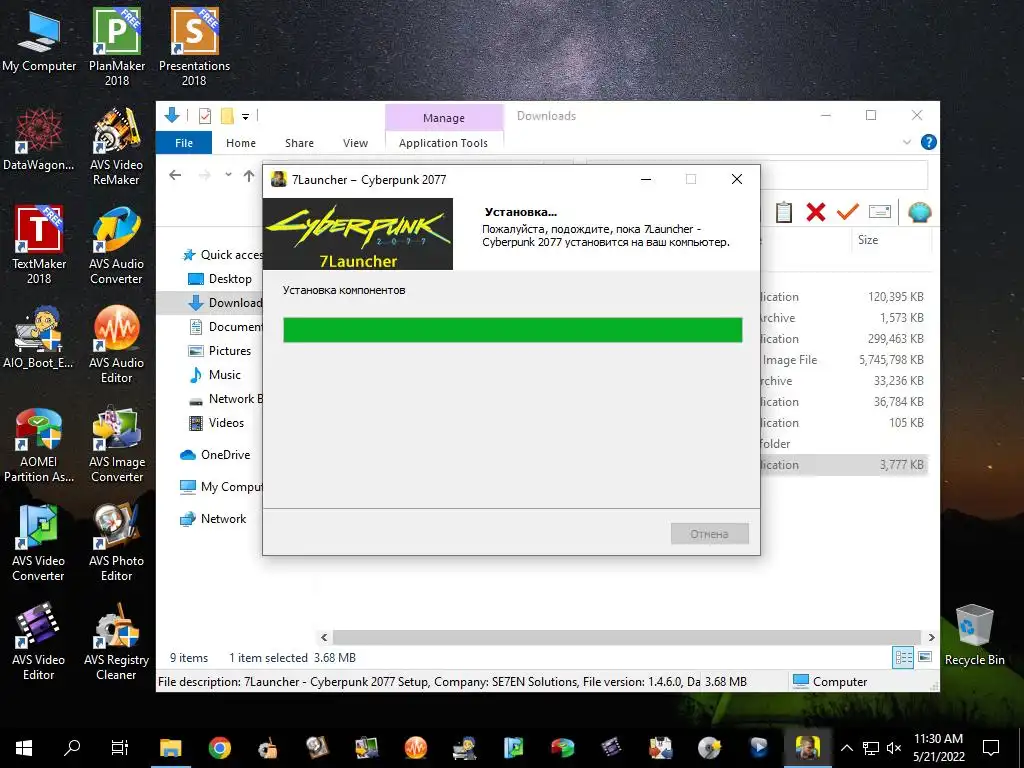The image size is (1024, 768).
Task: Select the file row sized 105 KB
Action: pos(845,423)
